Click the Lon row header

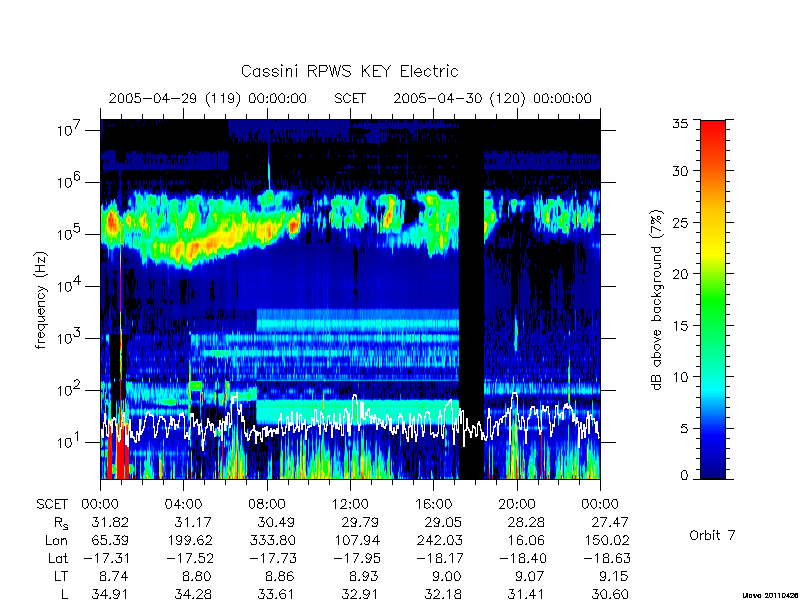[x=56, y=540]
